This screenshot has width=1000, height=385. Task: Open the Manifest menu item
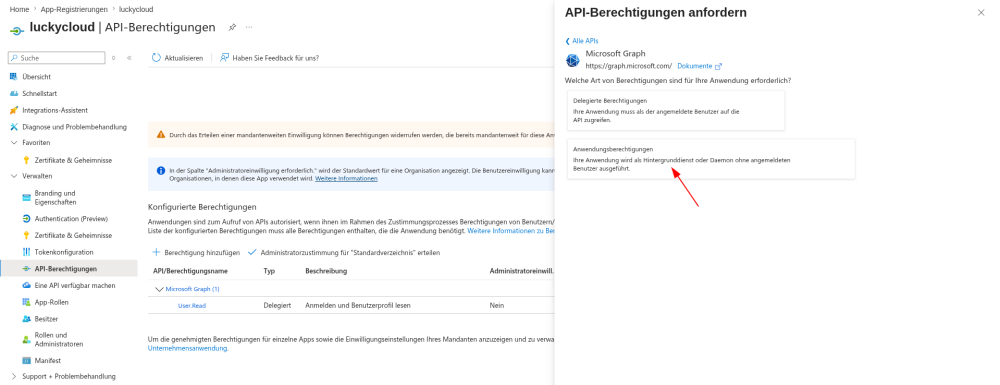click(48, 360)
